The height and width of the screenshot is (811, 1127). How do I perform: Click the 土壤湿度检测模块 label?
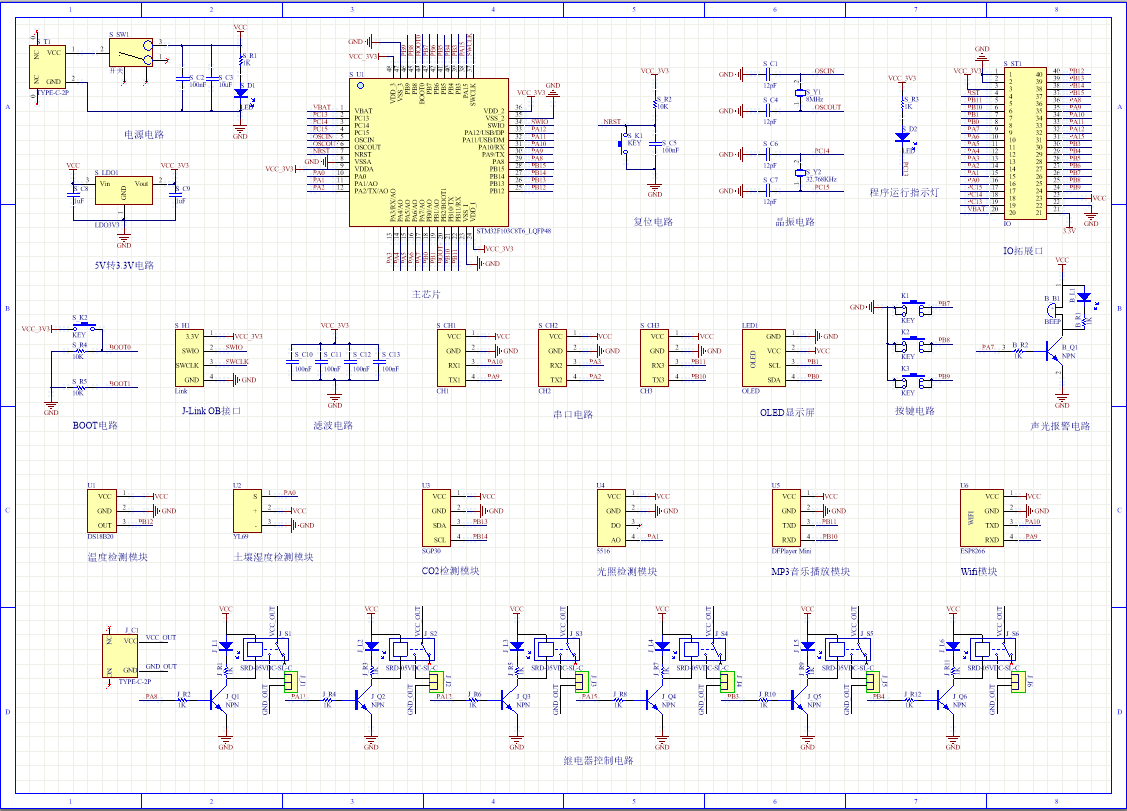(x=273, y=557)
